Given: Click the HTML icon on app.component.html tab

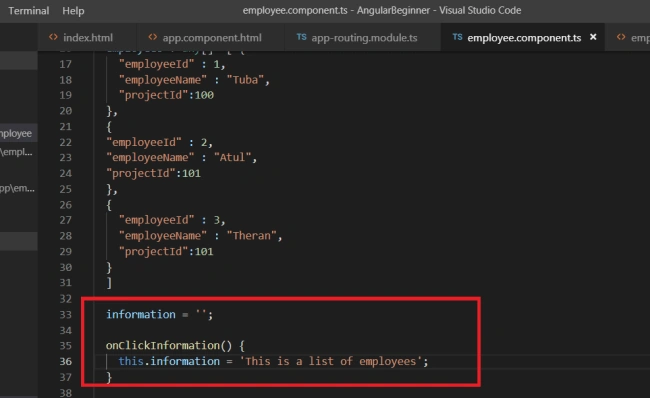Looking at the screenshot, I should (153, 37).
